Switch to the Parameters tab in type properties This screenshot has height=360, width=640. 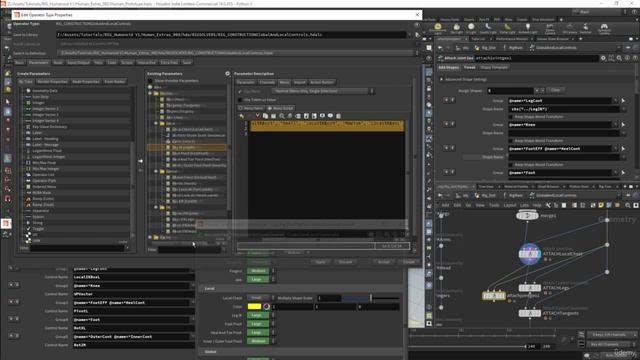[x=39, y=63]
